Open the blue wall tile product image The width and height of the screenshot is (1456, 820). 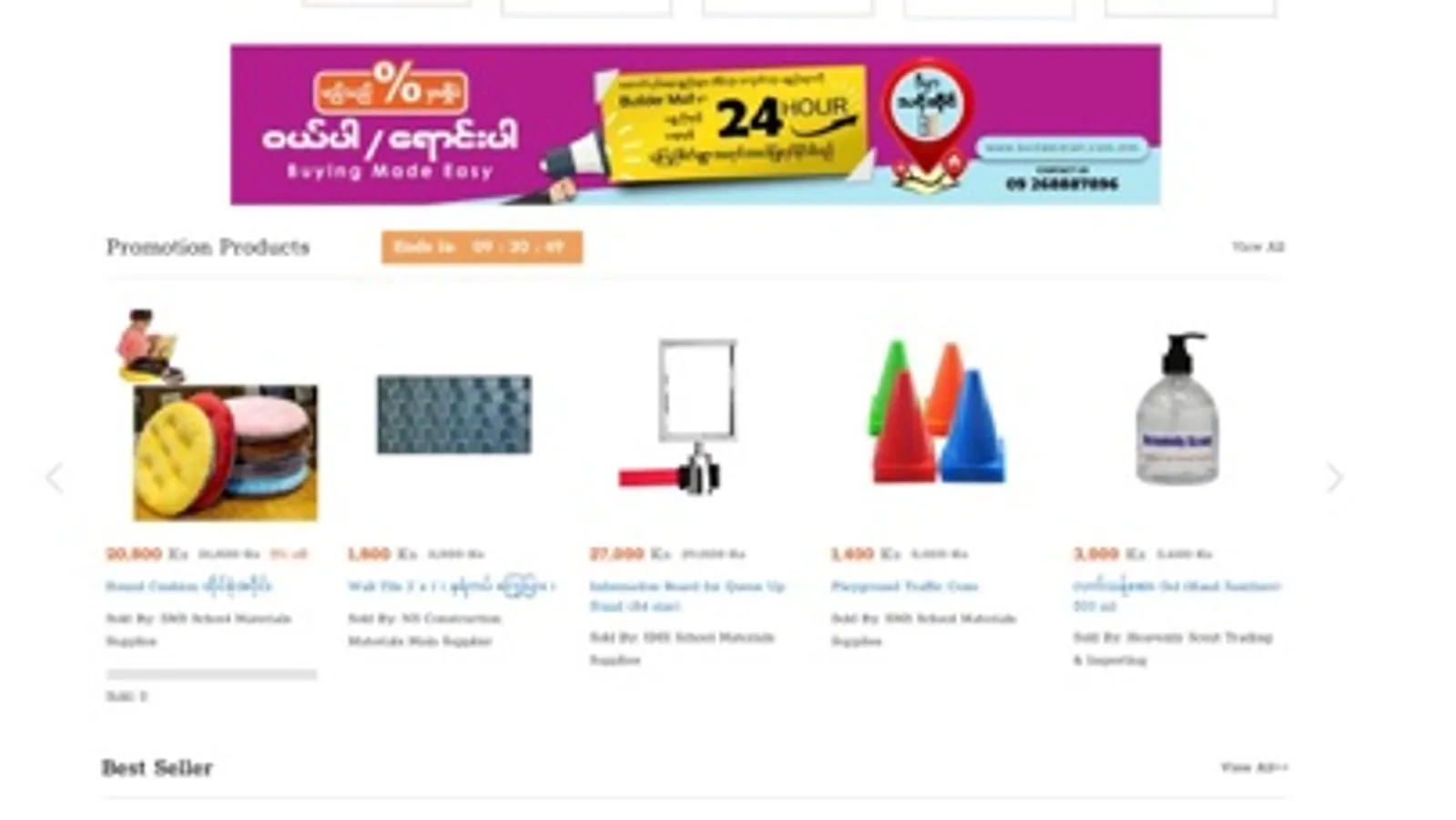[453, 415]
